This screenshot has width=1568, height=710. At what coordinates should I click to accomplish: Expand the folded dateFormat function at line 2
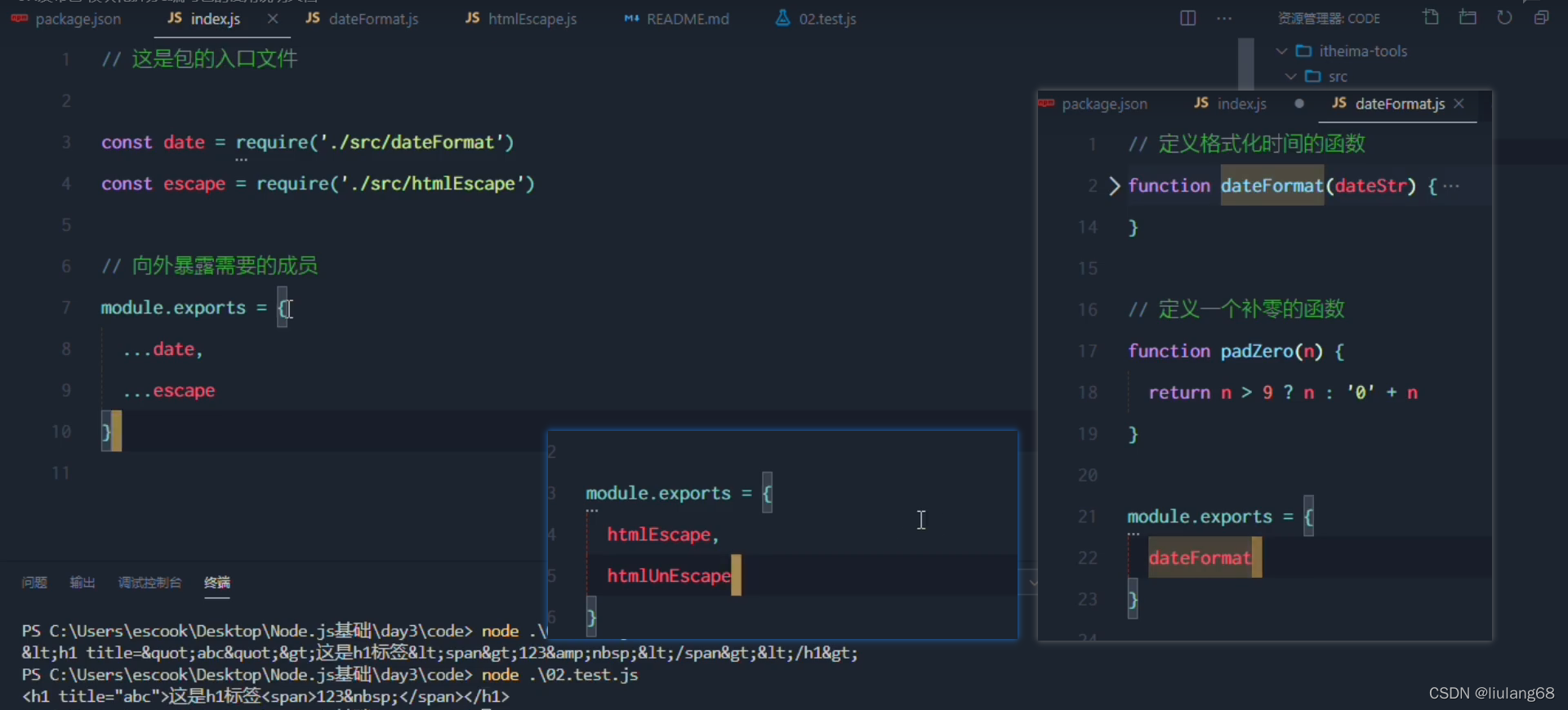pyautogui.click(x=1115, y=186)
